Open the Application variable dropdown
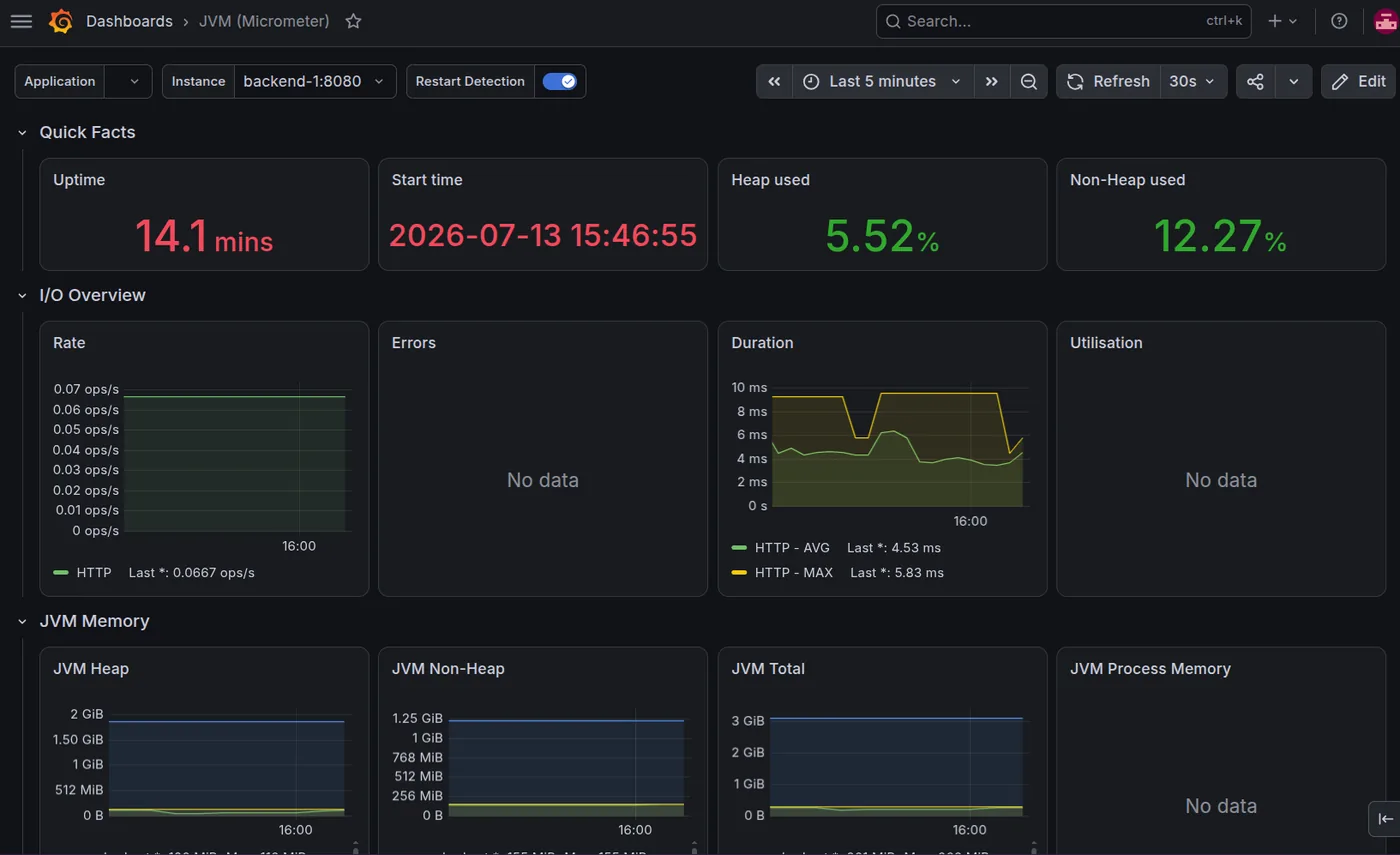 pyautogui.click(x=128, y=82)
